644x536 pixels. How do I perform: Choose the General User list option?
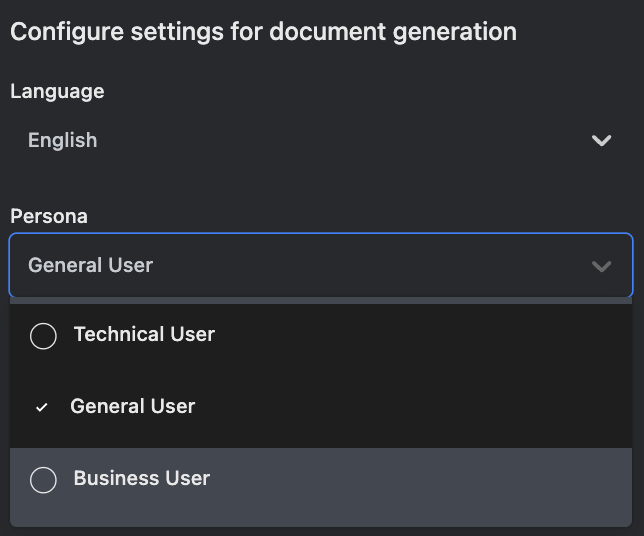coord(132,406)
